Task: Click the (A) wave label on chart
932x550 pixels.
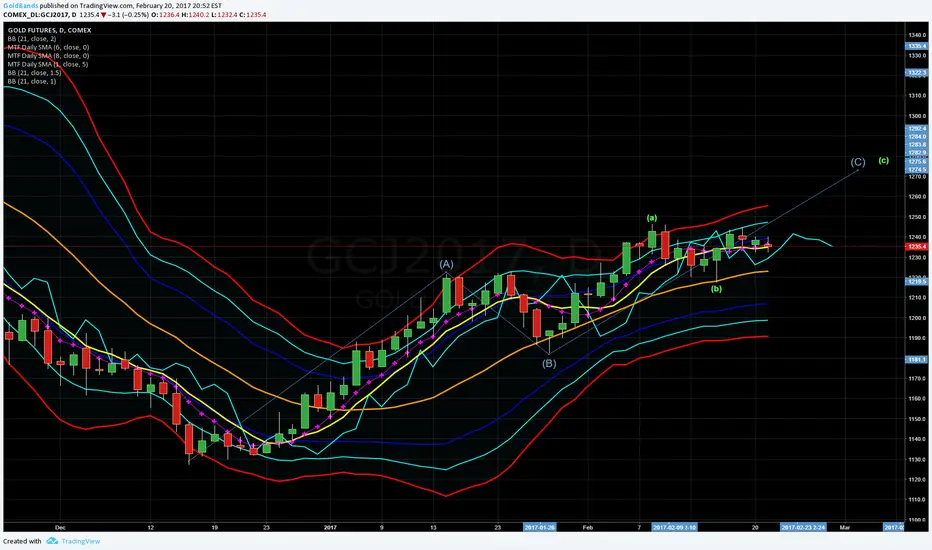Action: click(x=446, y=264)
